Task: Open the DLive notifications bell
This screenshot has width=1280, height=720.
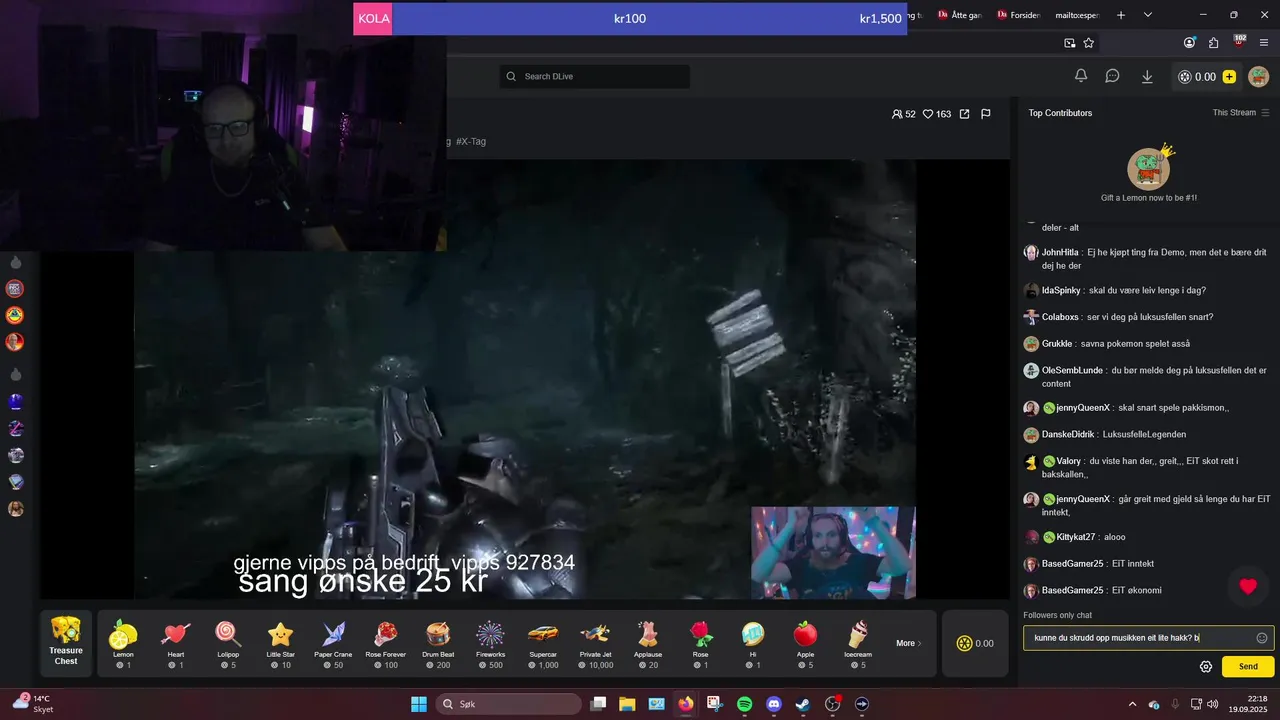Action: 1081,76
